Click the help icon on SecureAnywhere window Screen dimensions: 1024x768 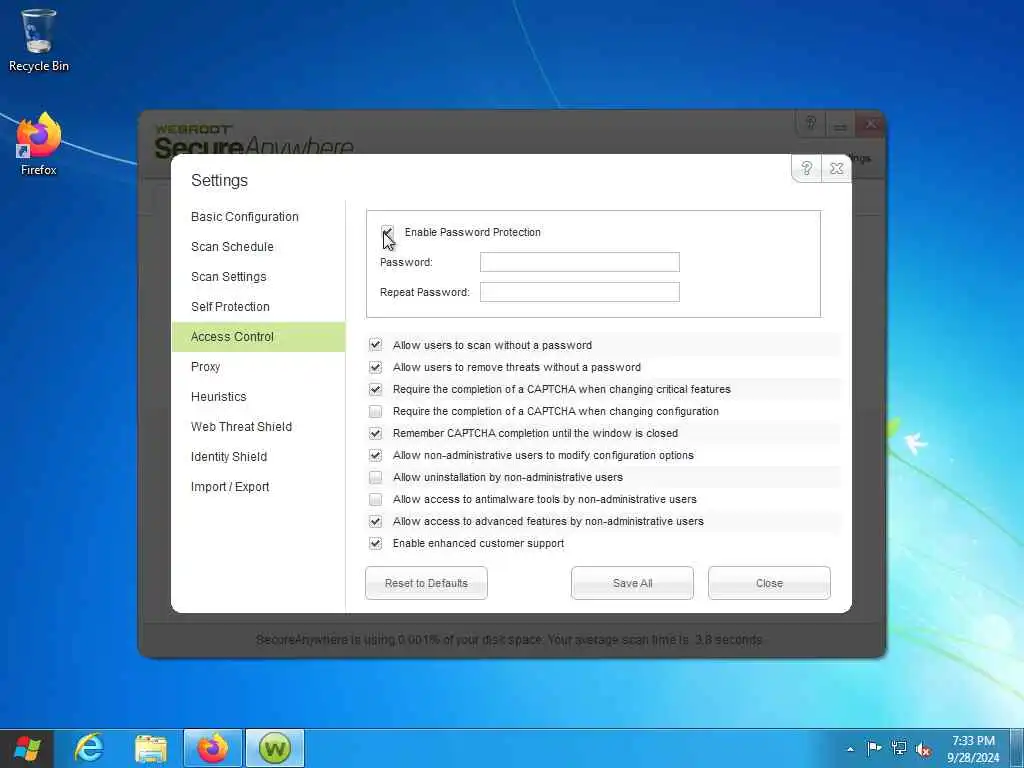[x=811, y=123]
